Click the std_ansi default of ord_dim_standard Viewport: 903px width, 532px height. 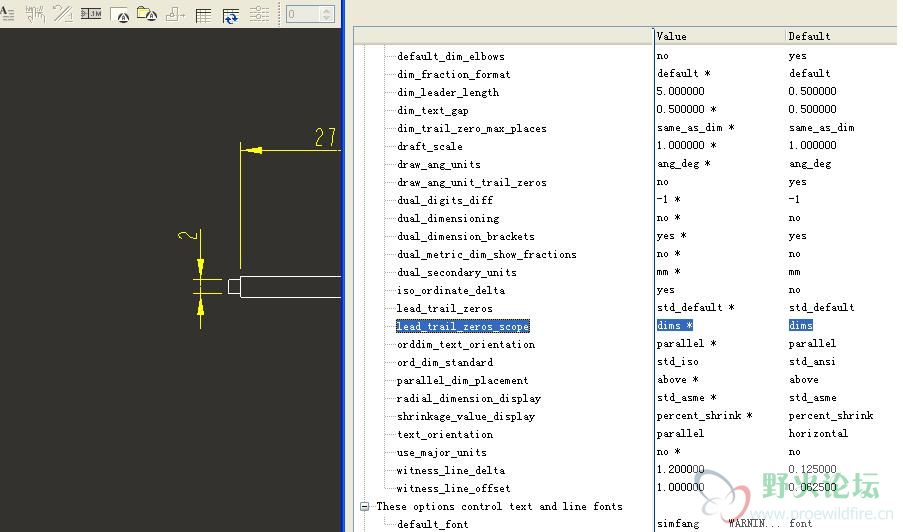pyautogui.click(x=812, y=362)
